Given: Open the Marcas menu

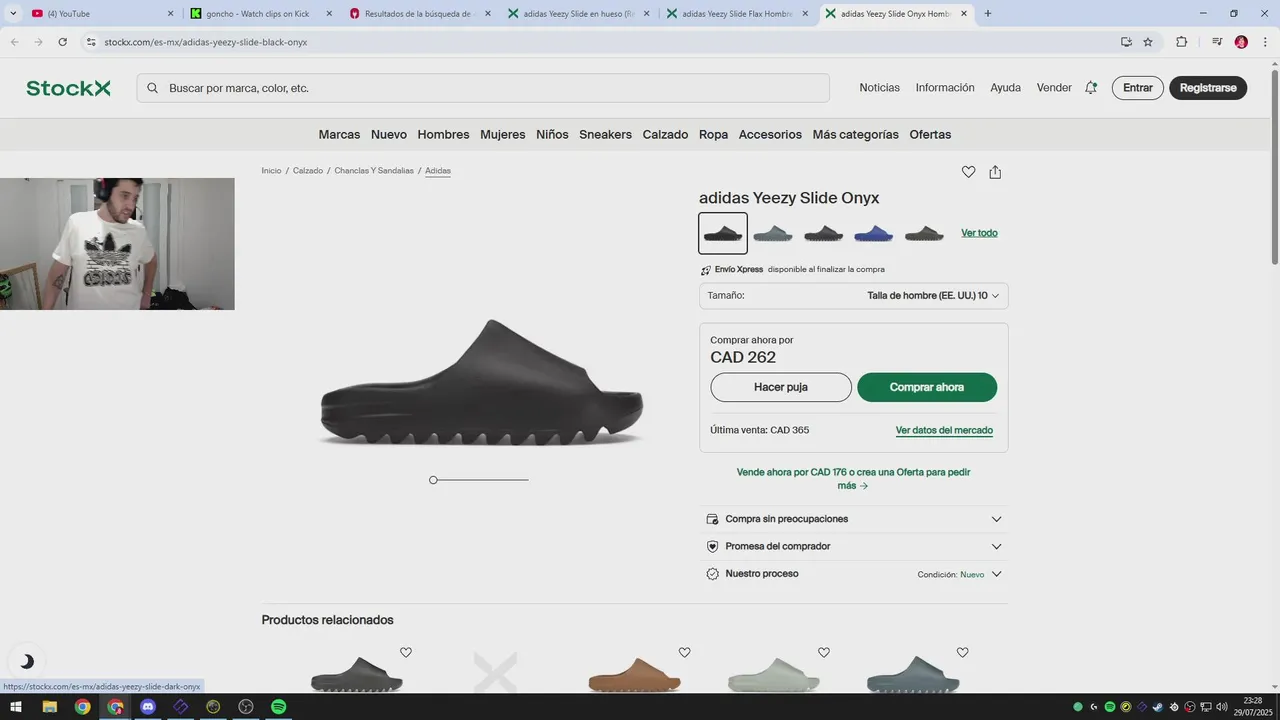Looking at the screenshot, I should [339, 134].
